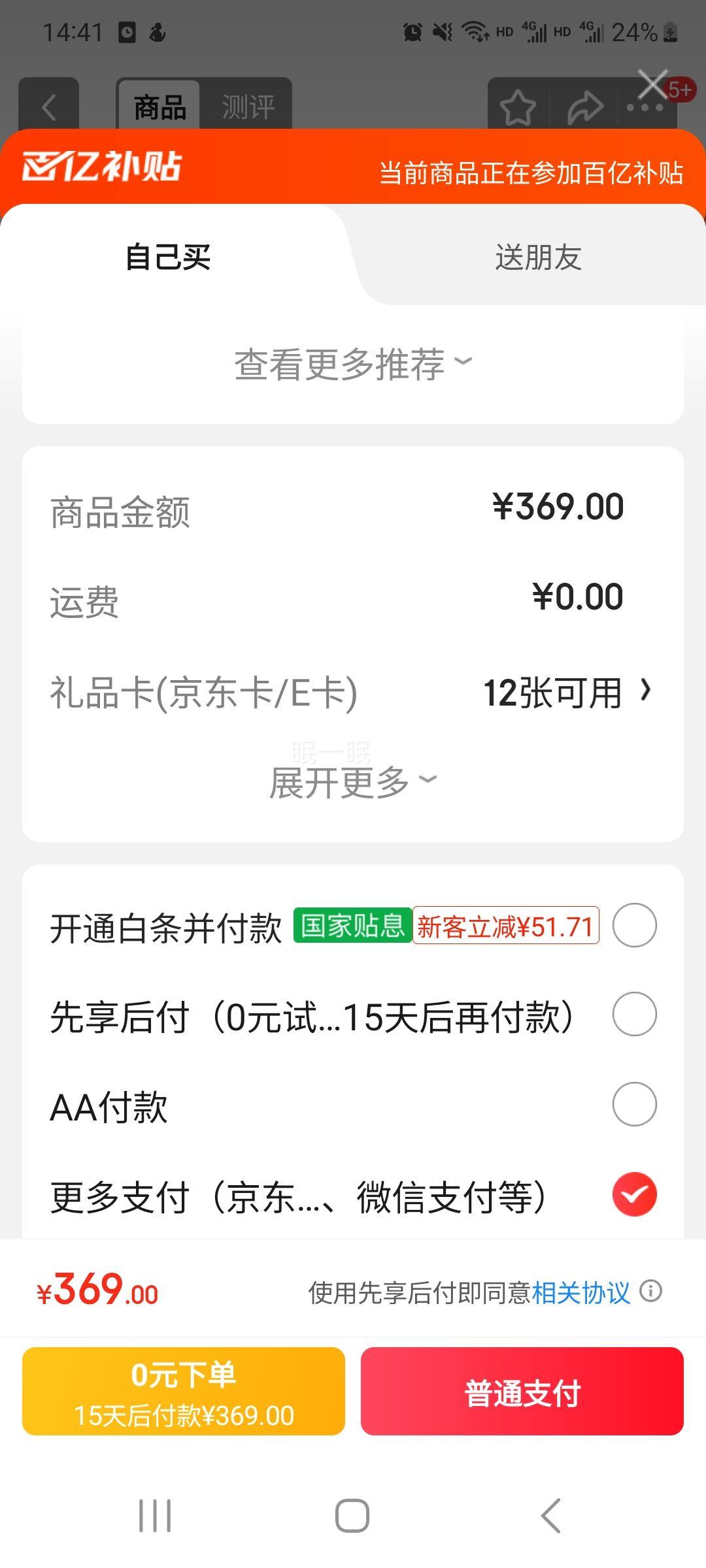The width and height of the screenshot is (706, 1568).
Task: Expand 展开更多 price details
Action: coord(353,782)
